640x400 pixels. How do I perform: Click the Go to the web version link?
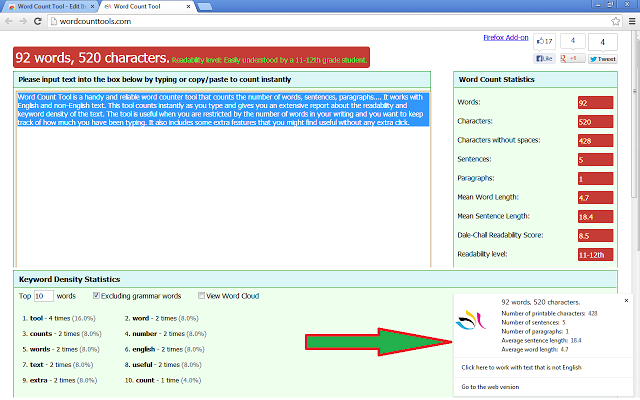tap(491, 386)
